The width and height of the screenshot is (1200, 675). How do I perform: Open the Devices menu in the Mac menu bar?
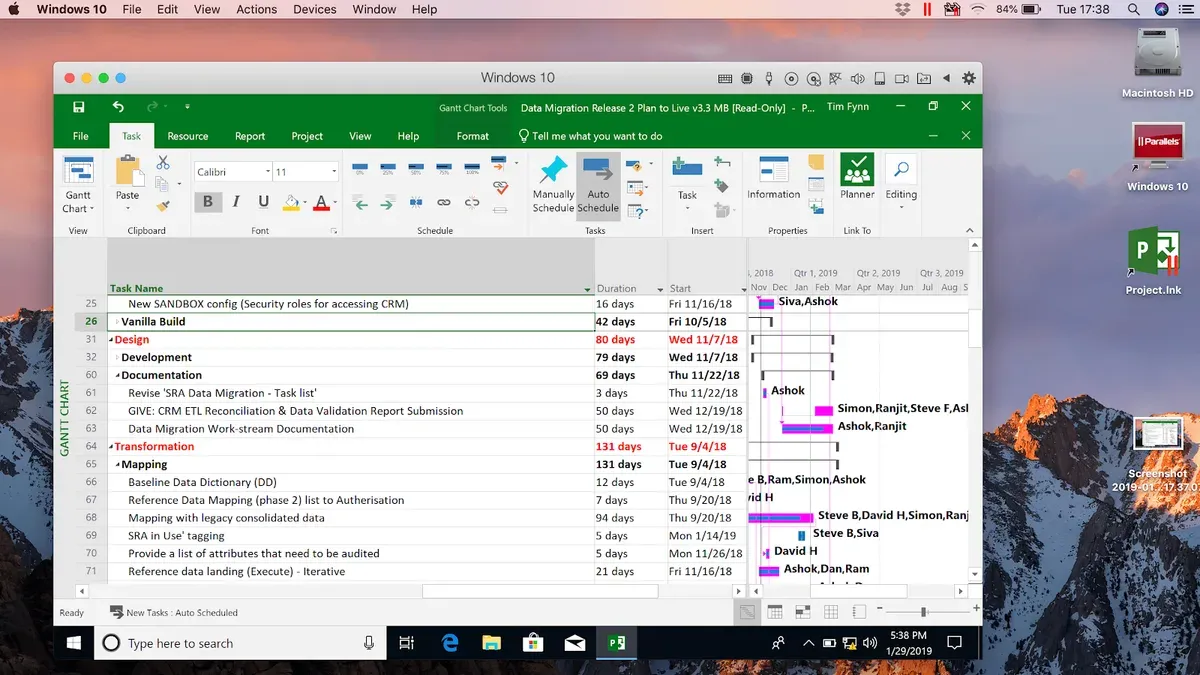[x=315, y=9]
